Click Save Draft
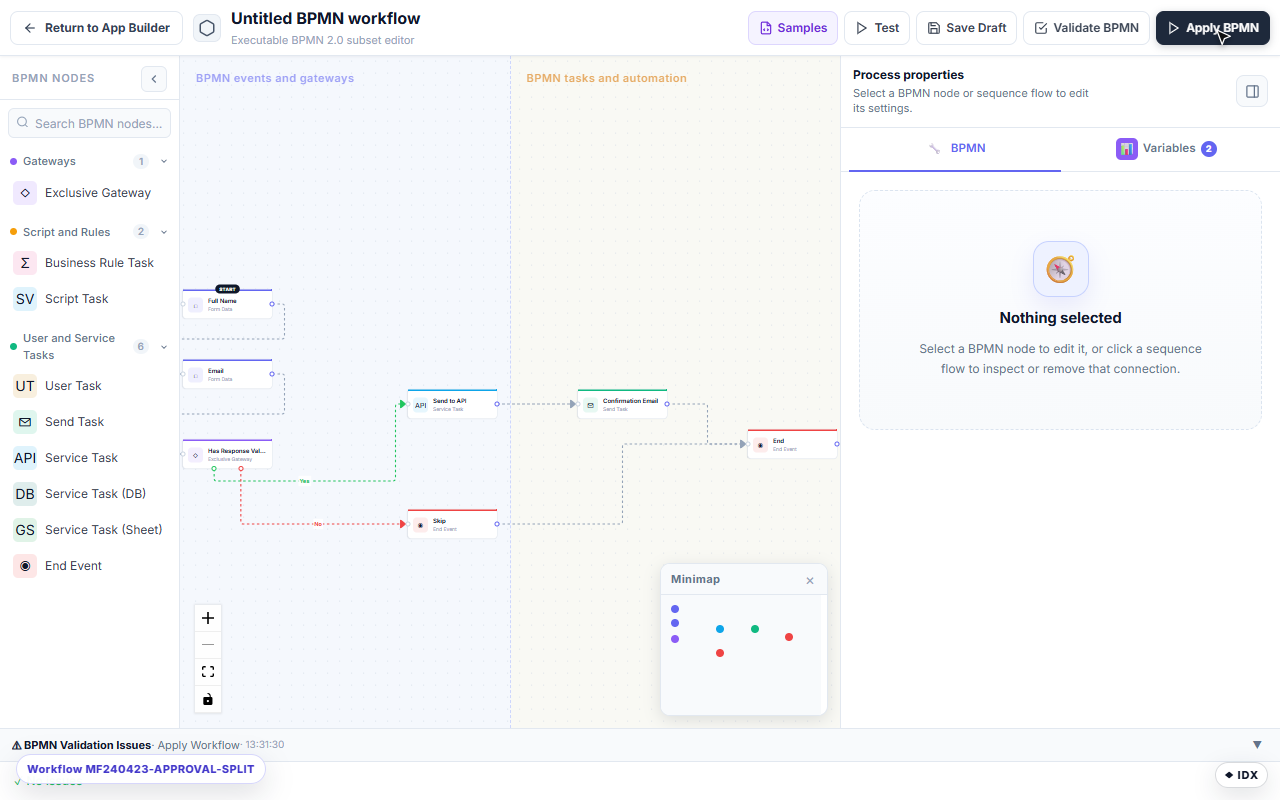The image size is (1280, 800). click(x=966, y=28)
